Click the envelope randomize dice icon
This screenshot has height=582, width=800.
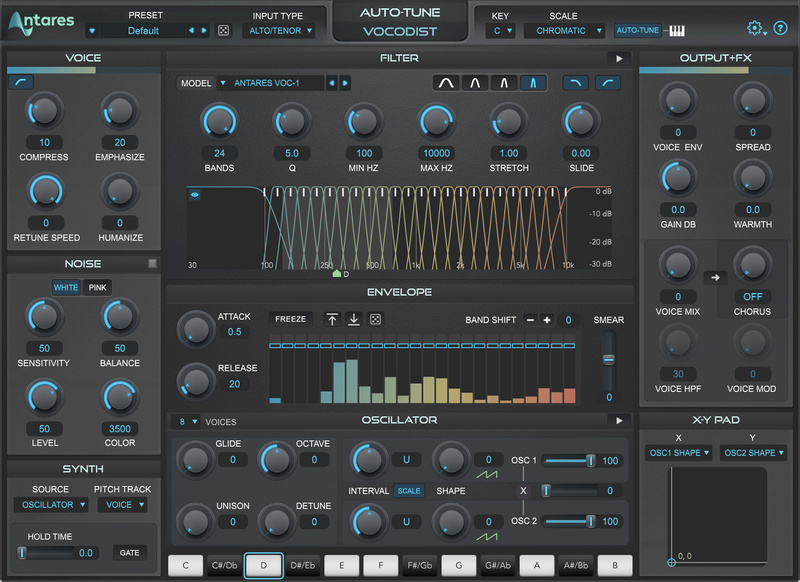click(375, 320)
